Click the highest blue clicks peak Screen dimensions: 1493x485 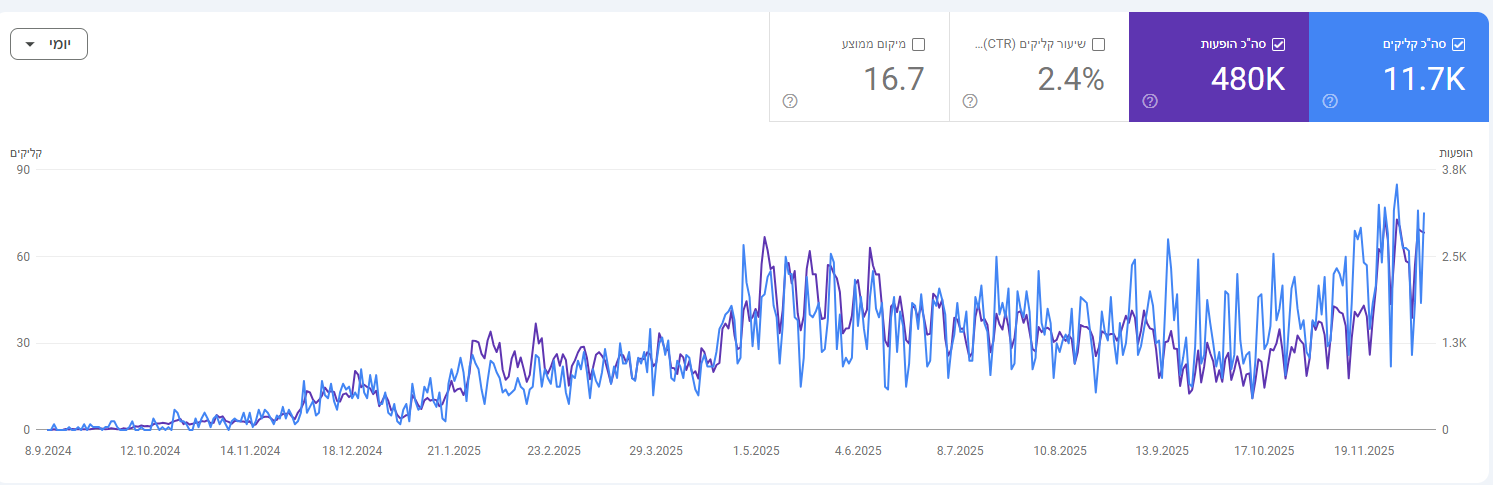pyautogui.click(x=1396, y=185)
